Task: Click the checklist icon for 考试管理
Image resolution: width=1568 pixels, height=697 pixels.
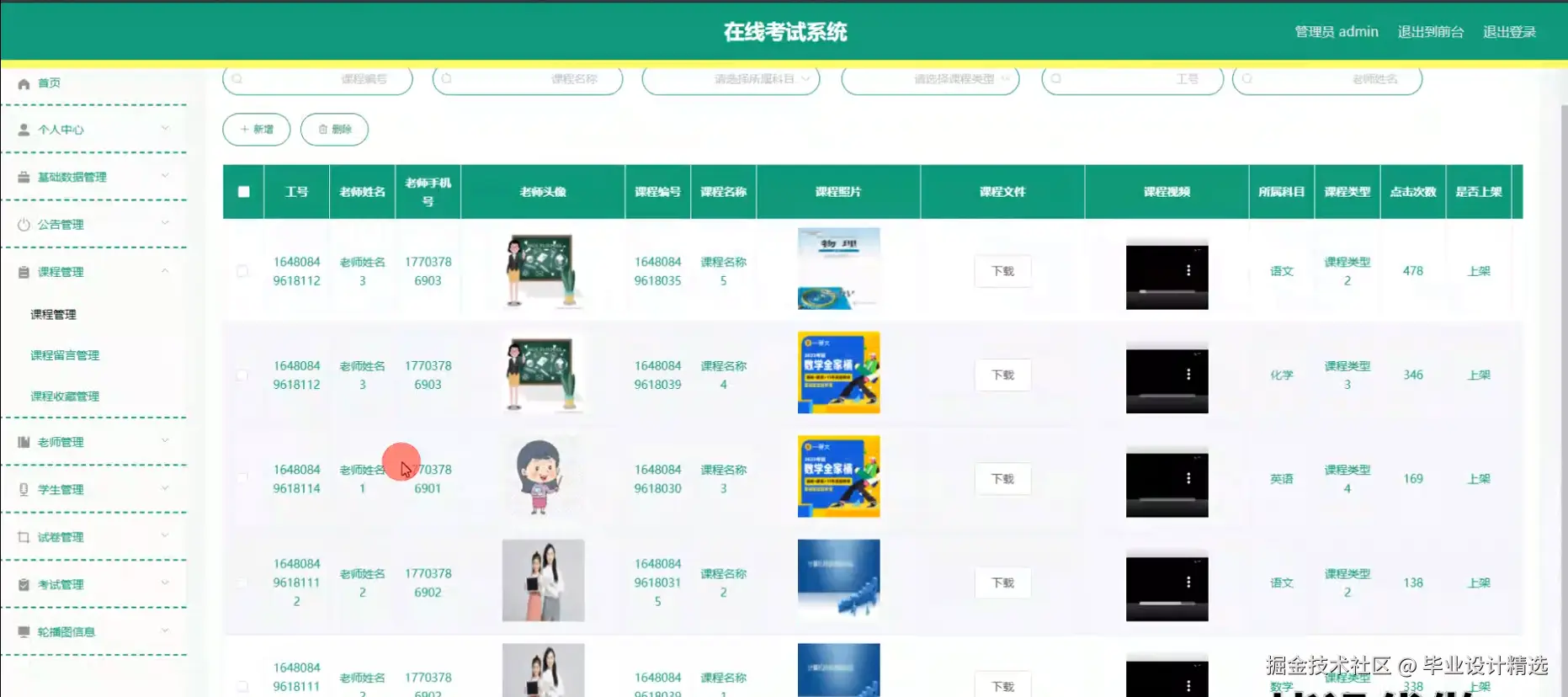Action: point(24,584)
